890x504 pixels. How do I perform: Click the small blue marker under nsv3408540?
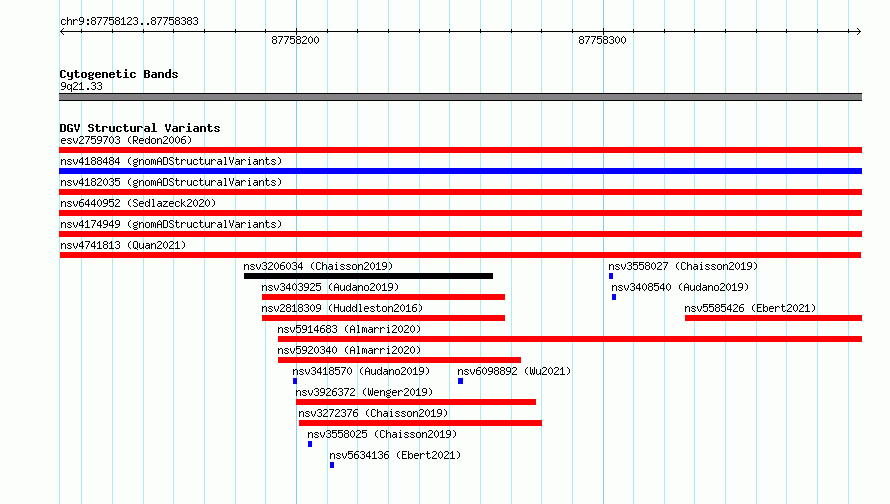click(x=614, y=297)
